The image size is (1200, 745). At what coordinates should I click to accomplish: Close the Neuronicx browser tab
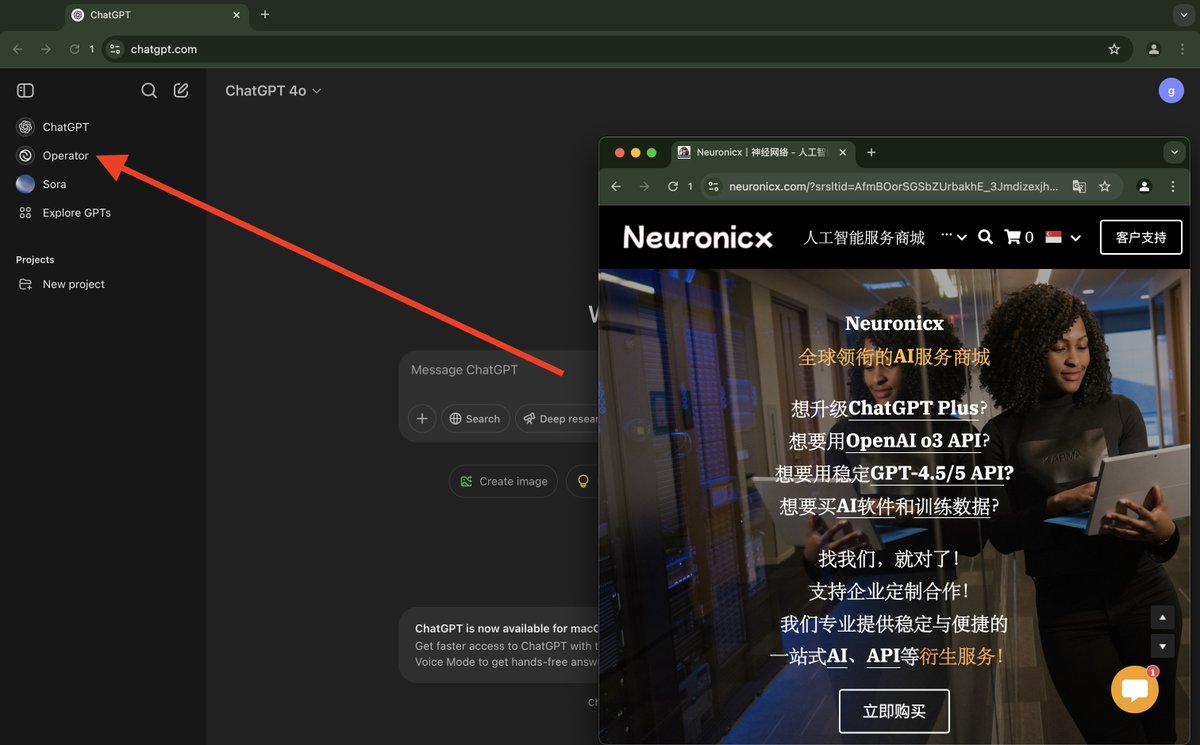coord(842,153)
